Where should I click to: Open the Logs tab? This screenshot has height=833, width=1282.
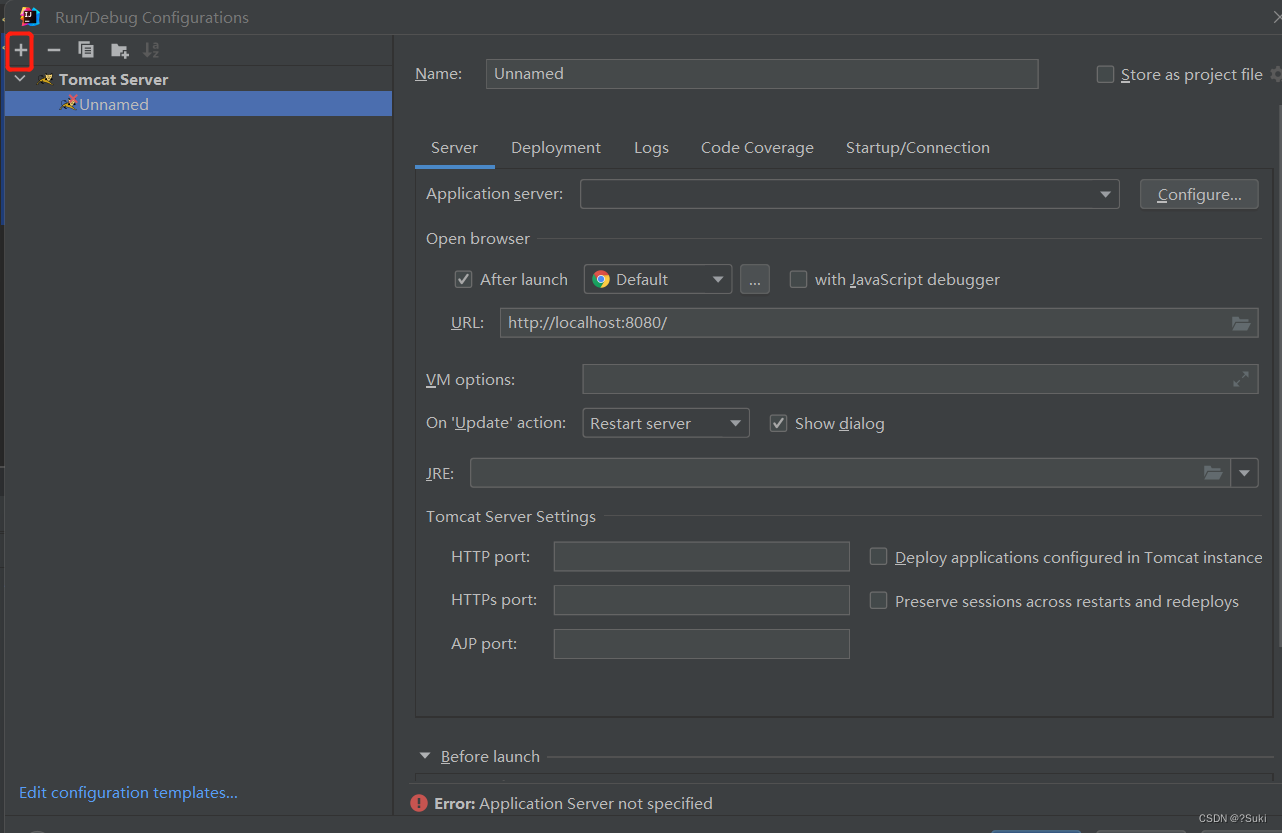tap(651, 147)
